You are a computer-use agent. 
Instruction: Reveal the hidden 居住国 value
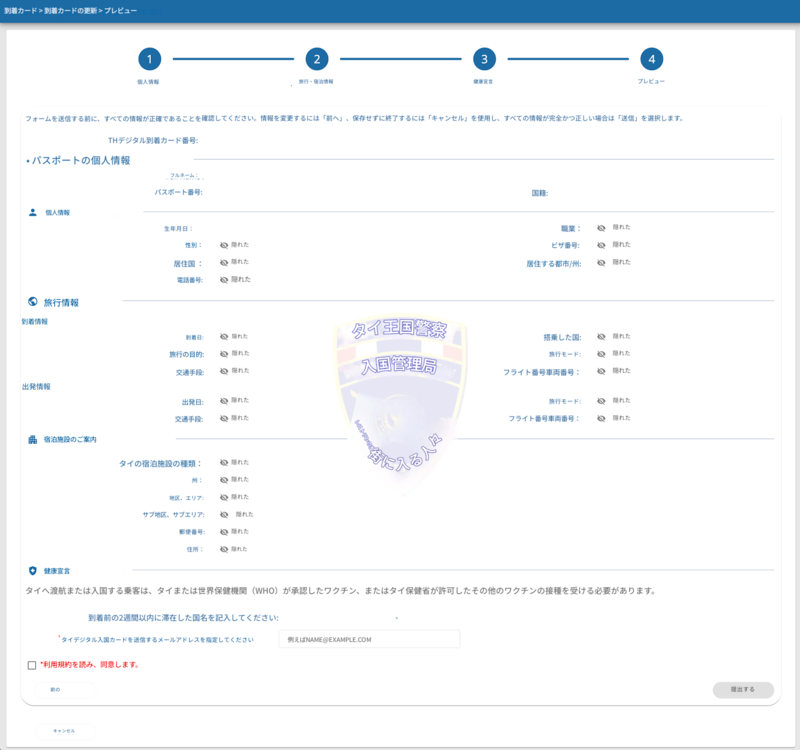coord(224,262)
